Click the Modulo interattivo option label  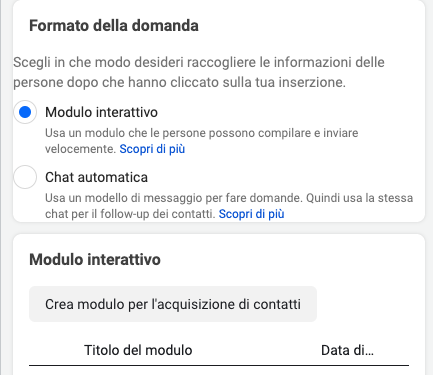coord(101,112)
